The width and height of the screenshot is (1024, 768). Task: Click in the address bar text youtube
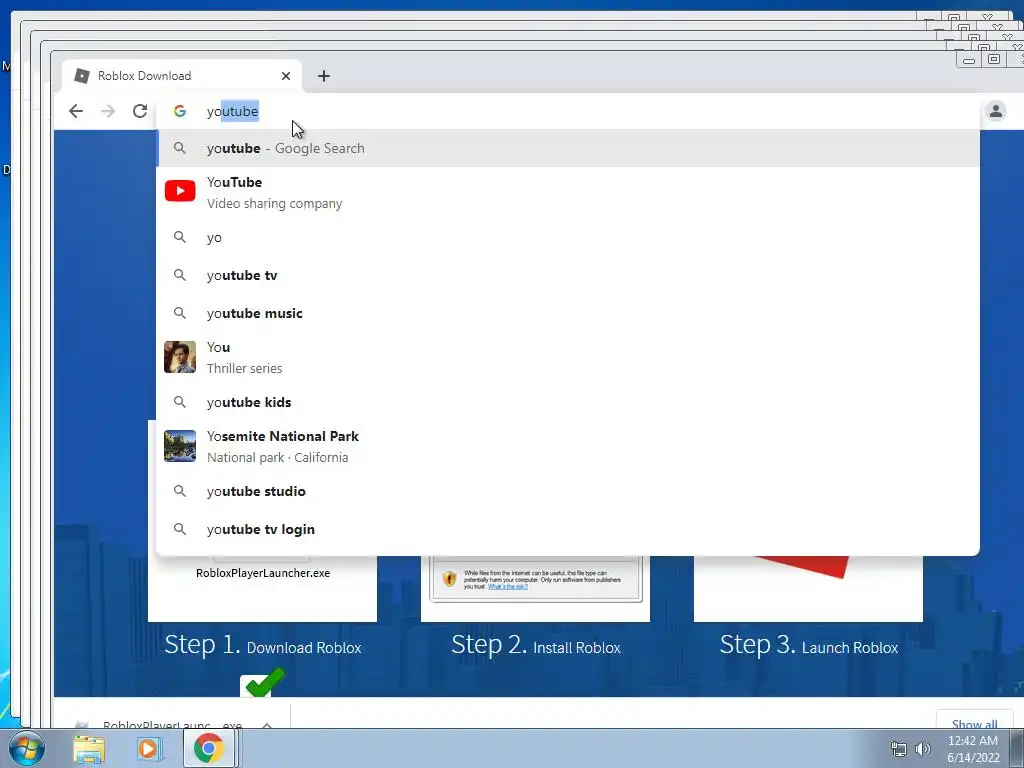click(232, 111)
